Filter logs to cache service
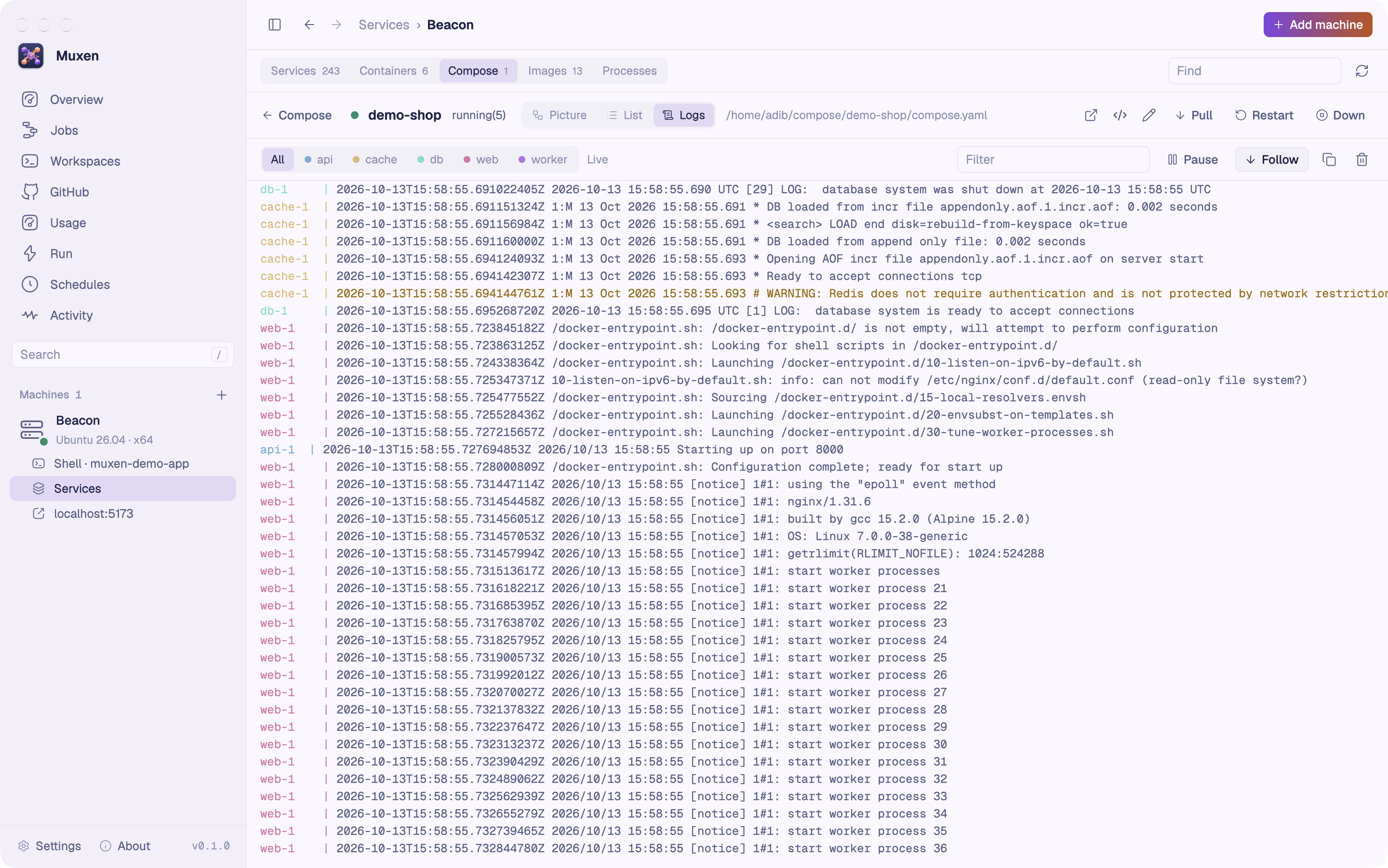Screen dimensions: 1388x868 375,159
